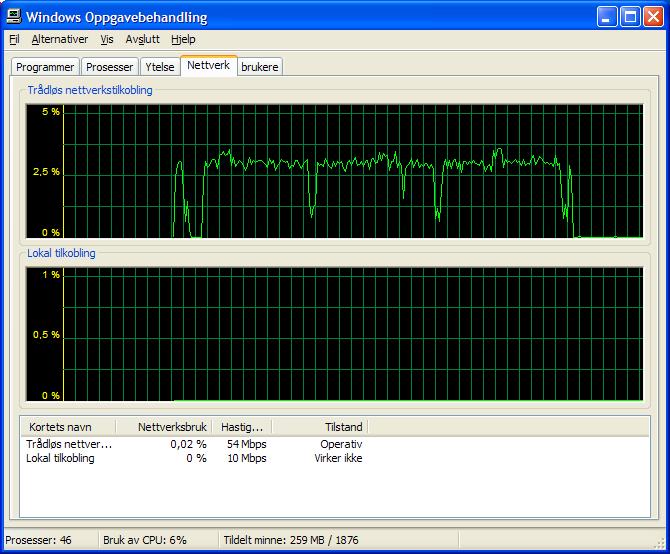Switch to the Ytelse tab

tap(160, 67)
